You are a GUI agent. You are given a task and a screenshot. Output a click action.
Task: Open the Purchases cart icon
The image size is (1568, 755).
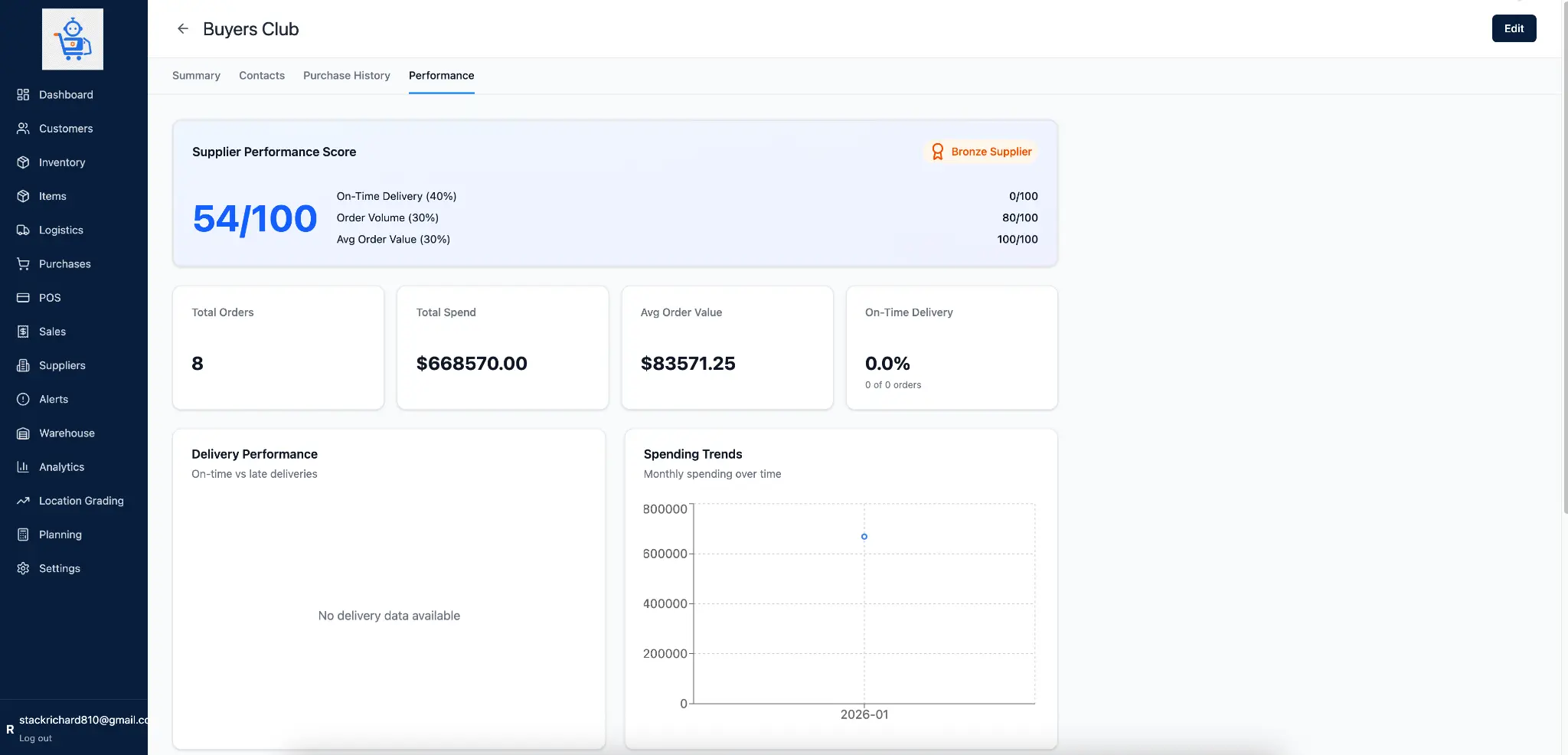tap(23, 264)
